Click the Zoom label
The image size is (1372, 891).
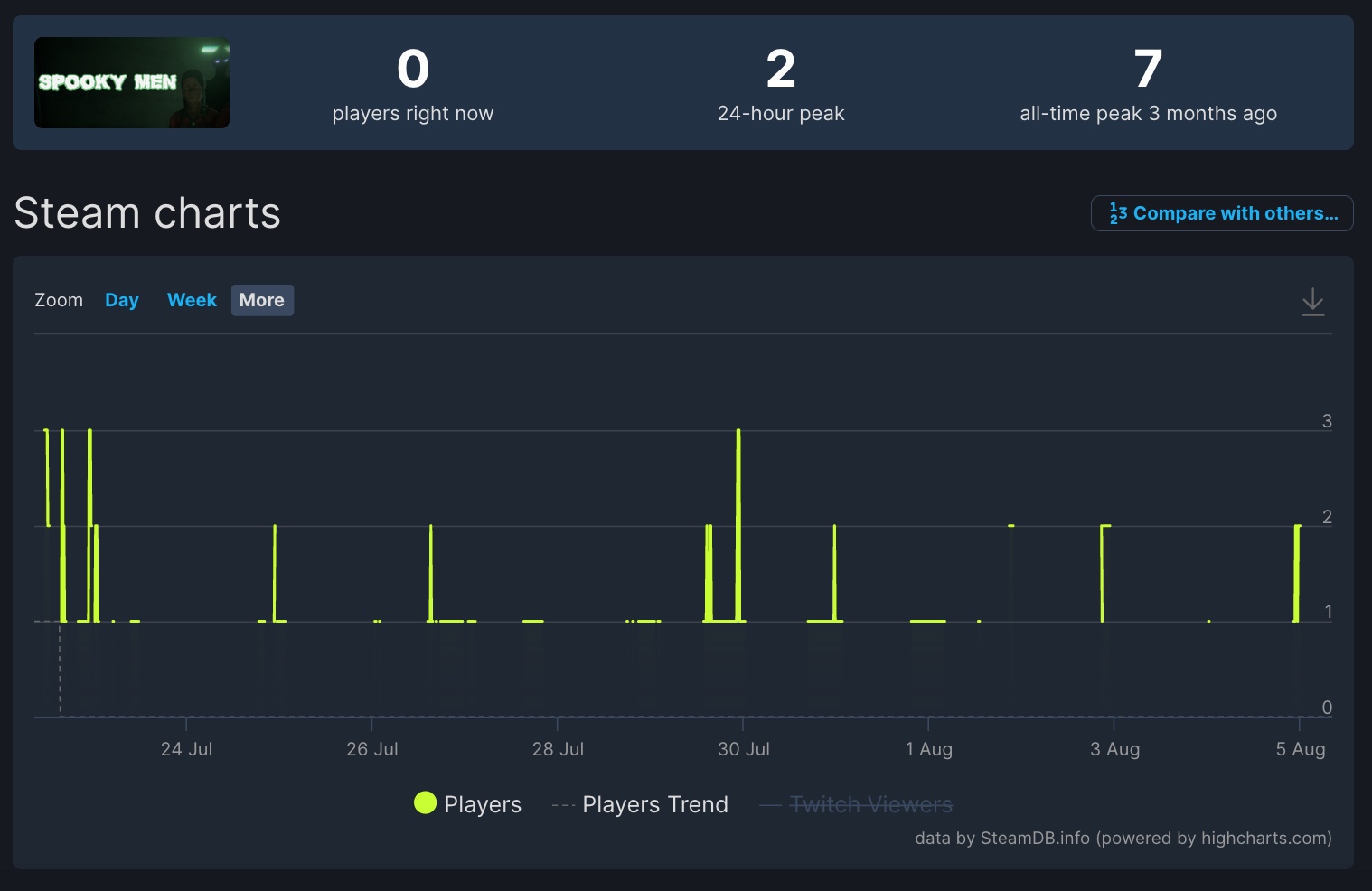[x=59, y=300]
